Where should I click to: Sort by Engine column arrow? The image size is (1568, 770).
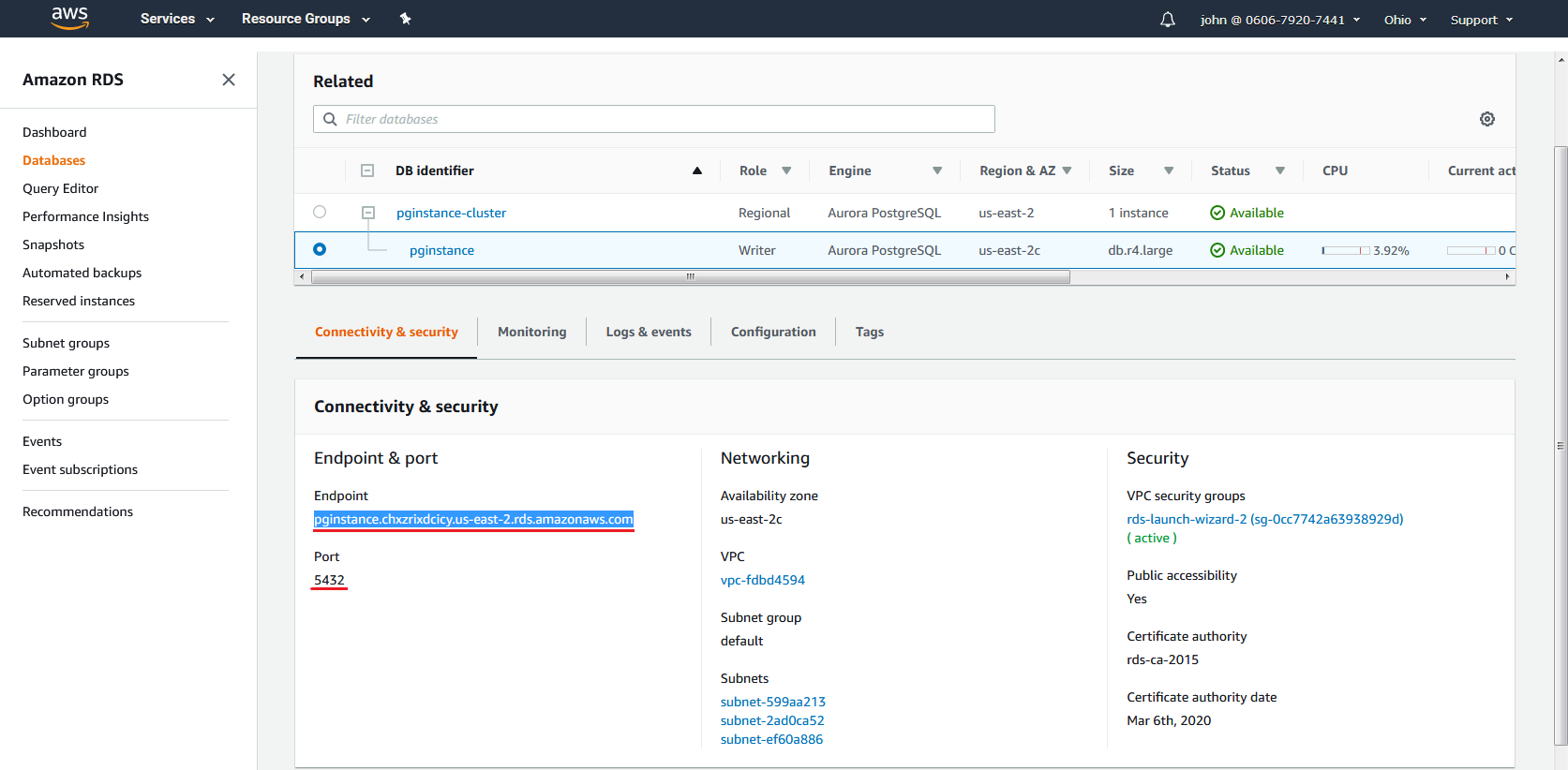click(937, 170)
